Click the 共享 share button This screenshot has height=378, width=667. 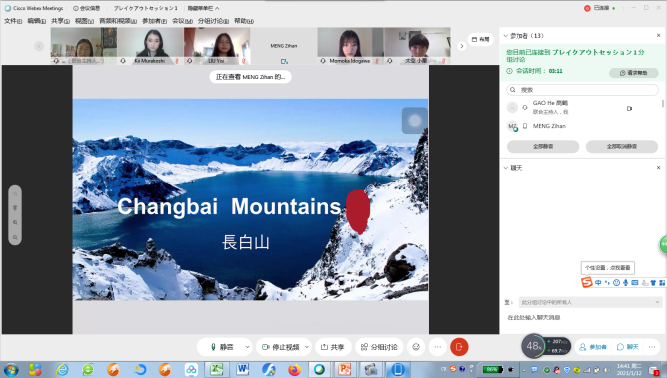[x=333, y=347]
